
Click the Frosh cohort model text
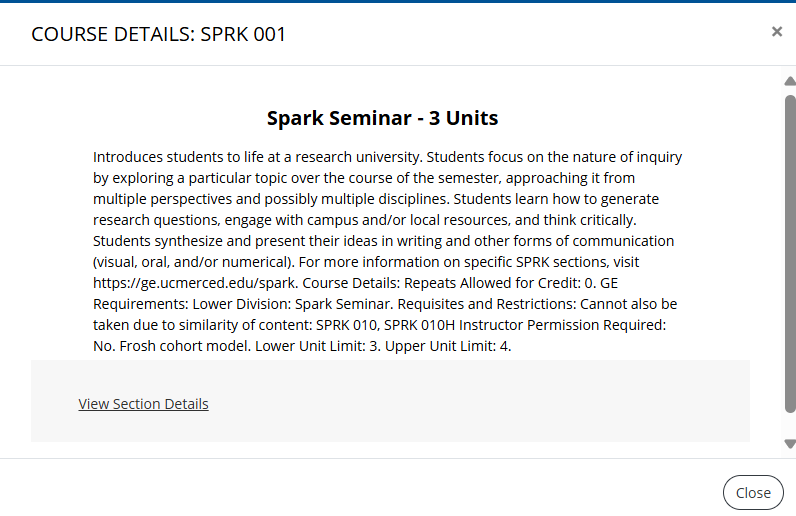(x=185, y=346)
